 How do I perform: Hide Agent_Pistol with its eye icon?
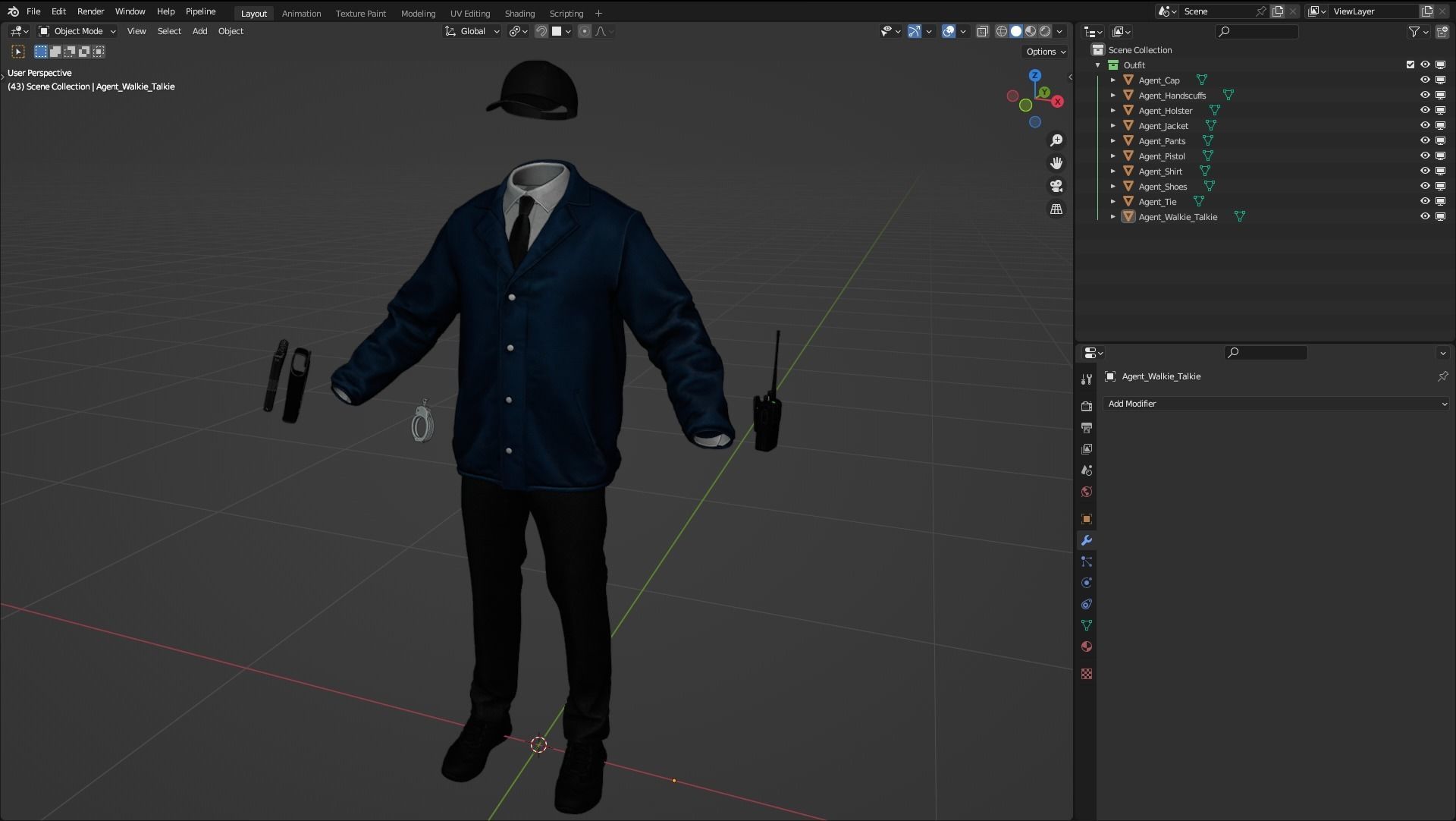pos(1425,156)
